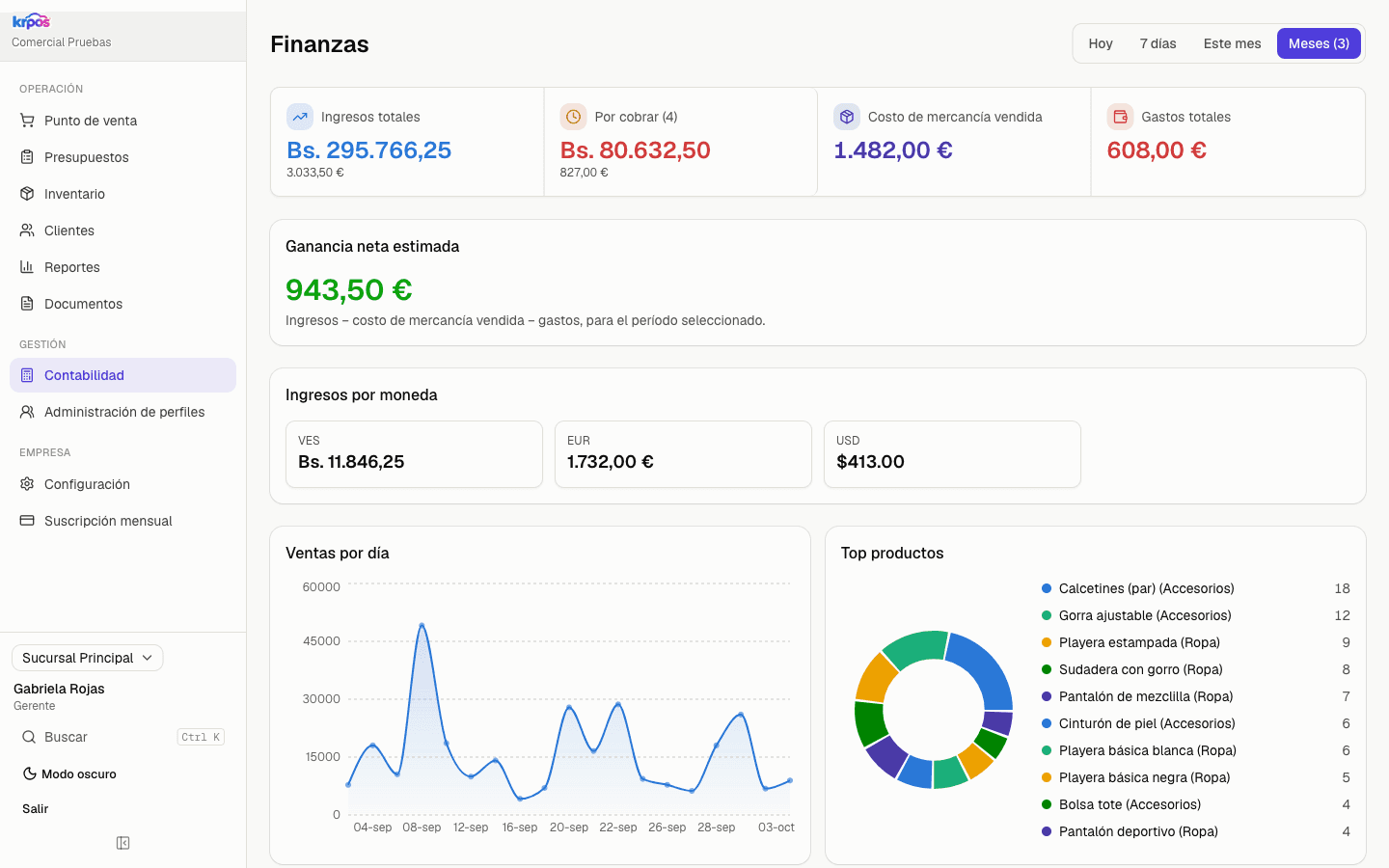Open Inventario from the sidebar

click(123, 194)
